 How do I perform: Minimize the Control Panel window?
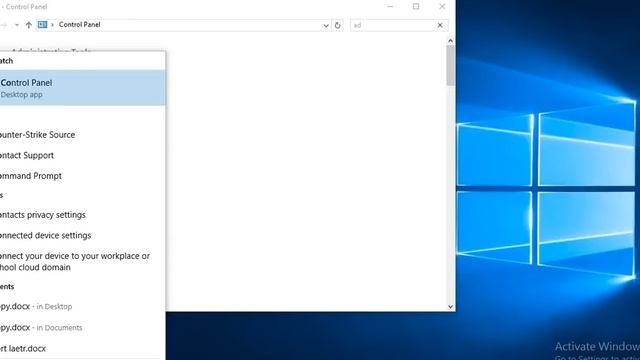point(390,6)
